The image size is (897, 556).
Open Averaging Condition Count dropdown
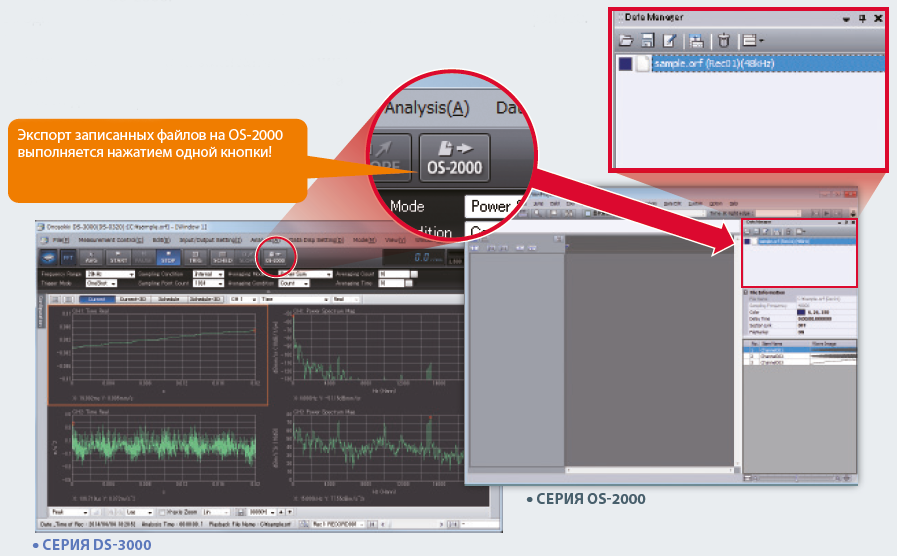click(294, 283)
